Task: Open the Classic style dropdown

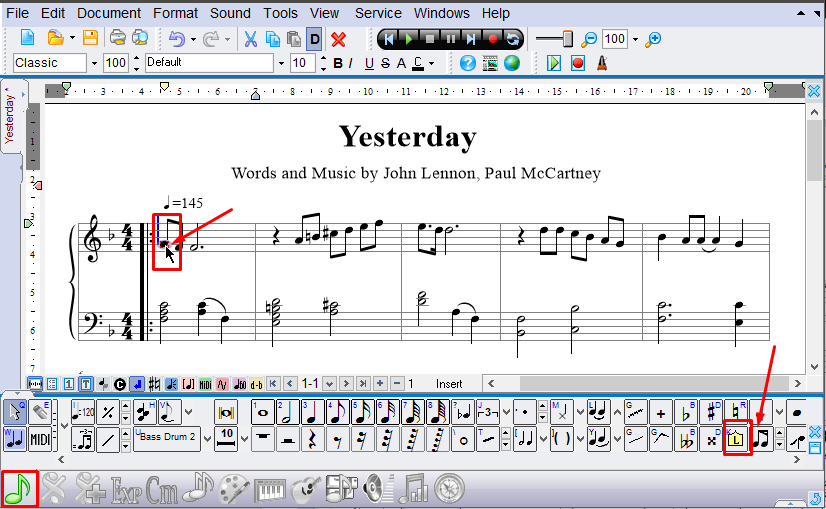Action: [94, 63]
